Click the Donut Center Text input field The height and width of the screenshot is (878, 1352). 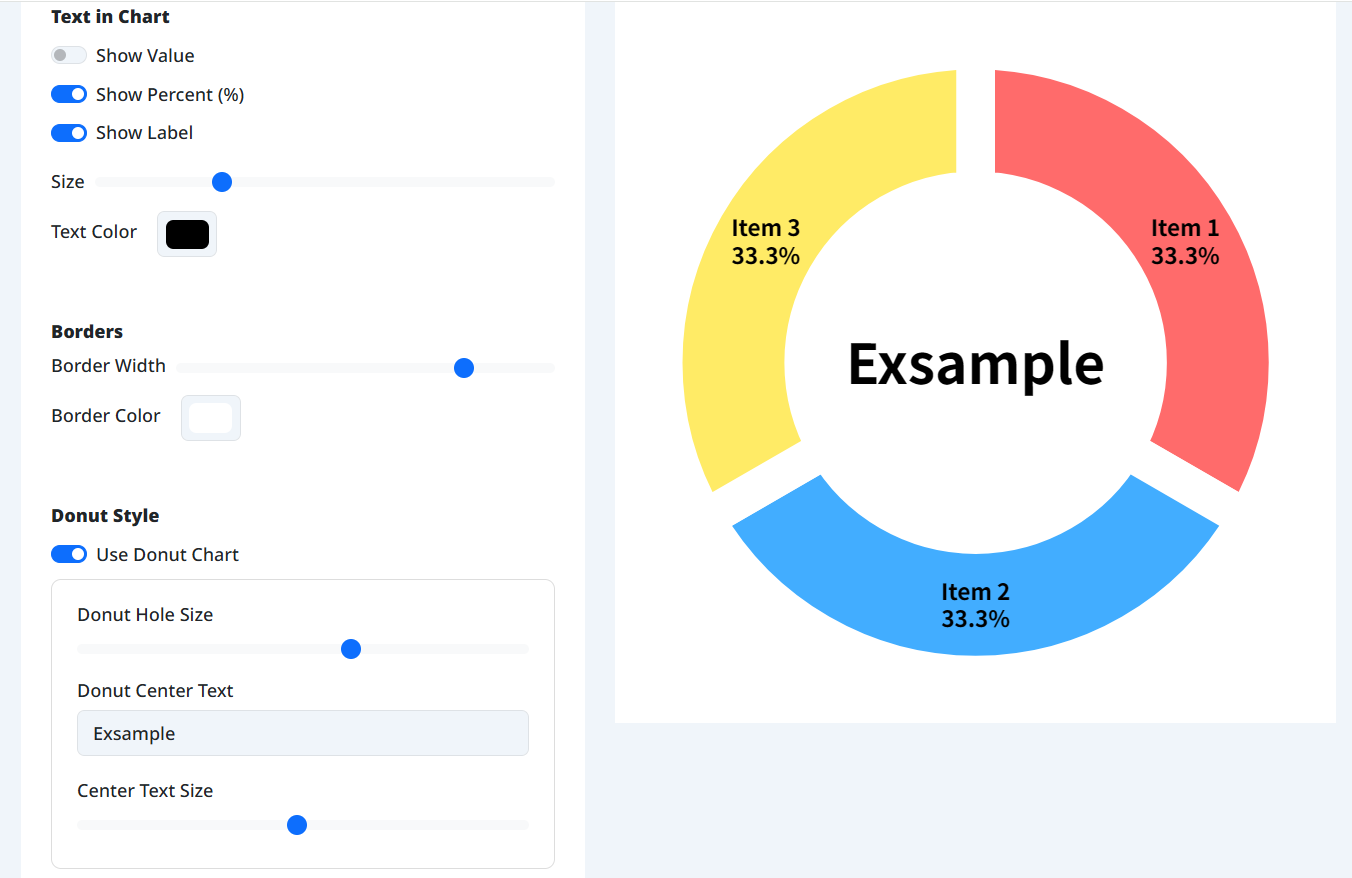303,733
